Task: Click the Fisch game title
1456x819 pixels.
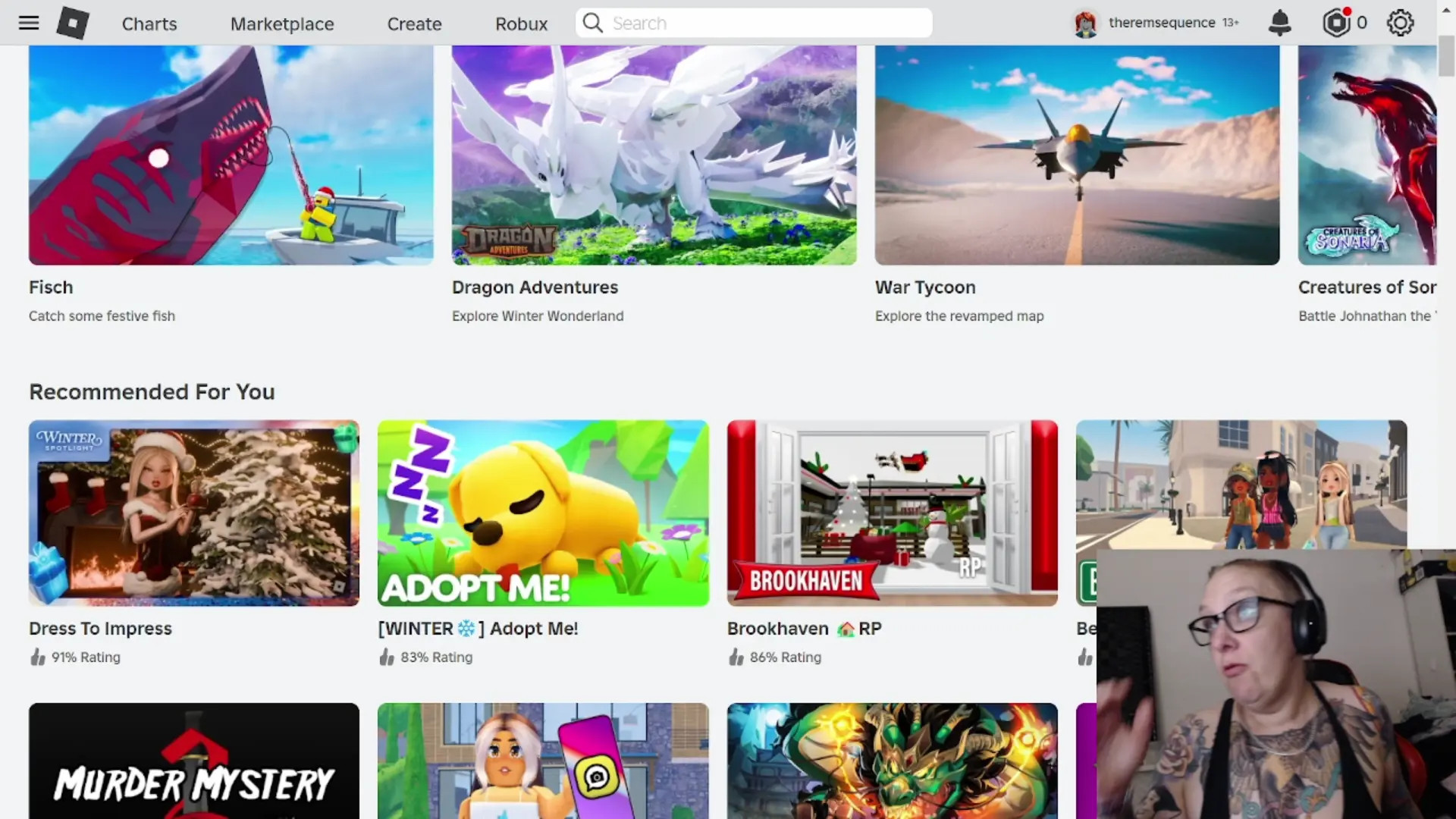Action: tap(51, 287)
